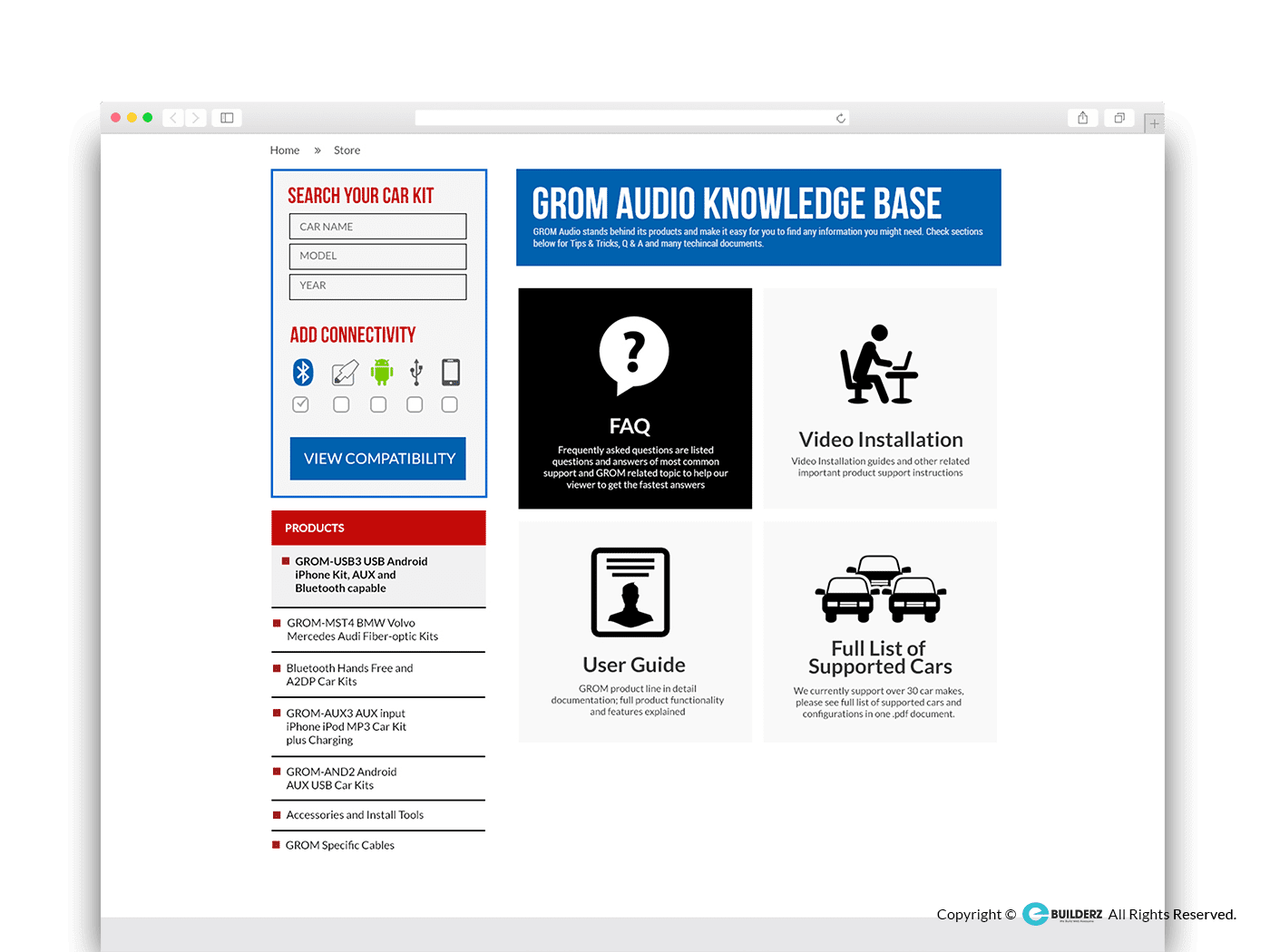Click the Supported Cars three-car icon
This screenshot has width=1270, height=952.
880,589
